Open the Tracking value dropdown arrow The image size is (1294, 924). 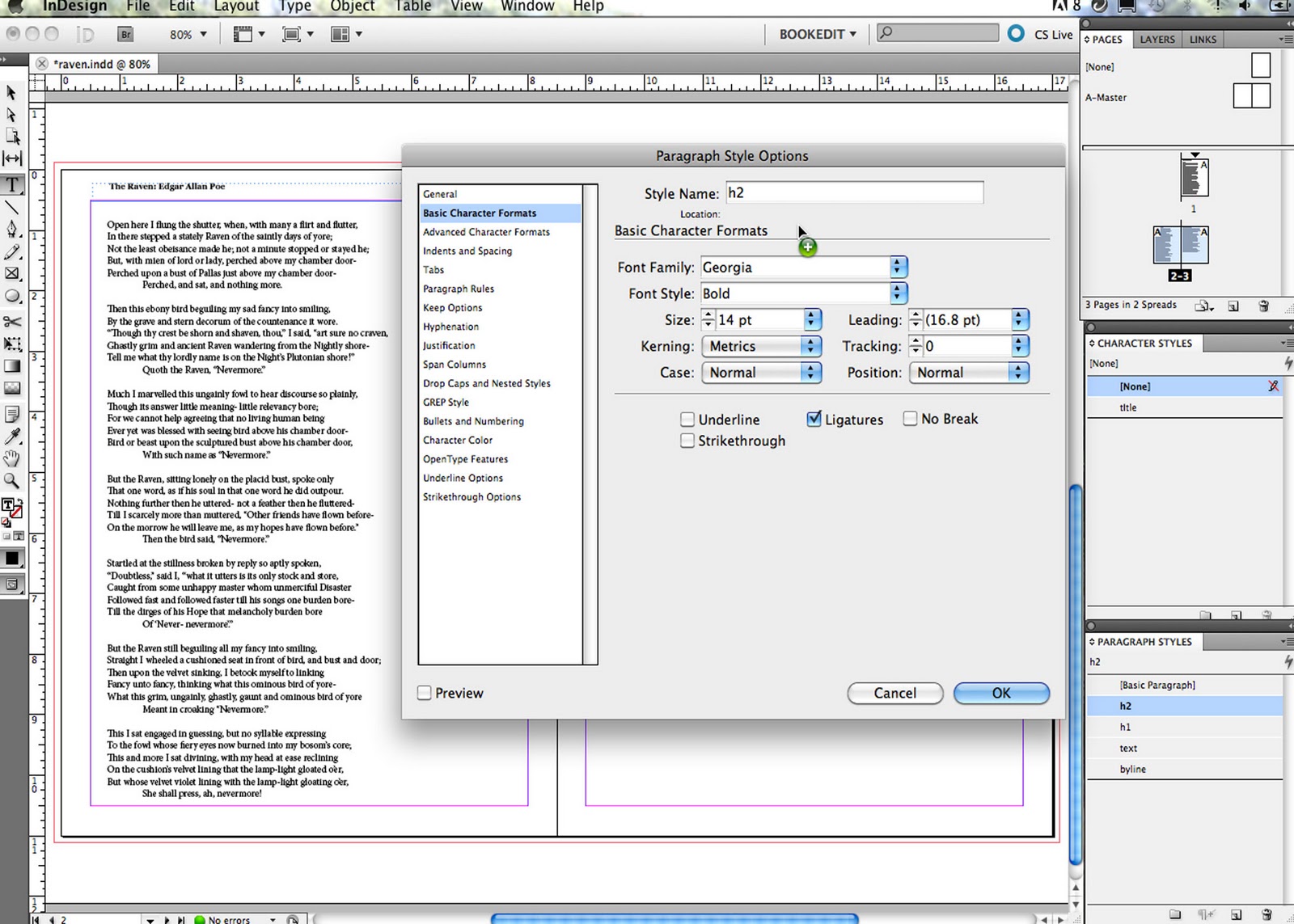pos(1020,346)
